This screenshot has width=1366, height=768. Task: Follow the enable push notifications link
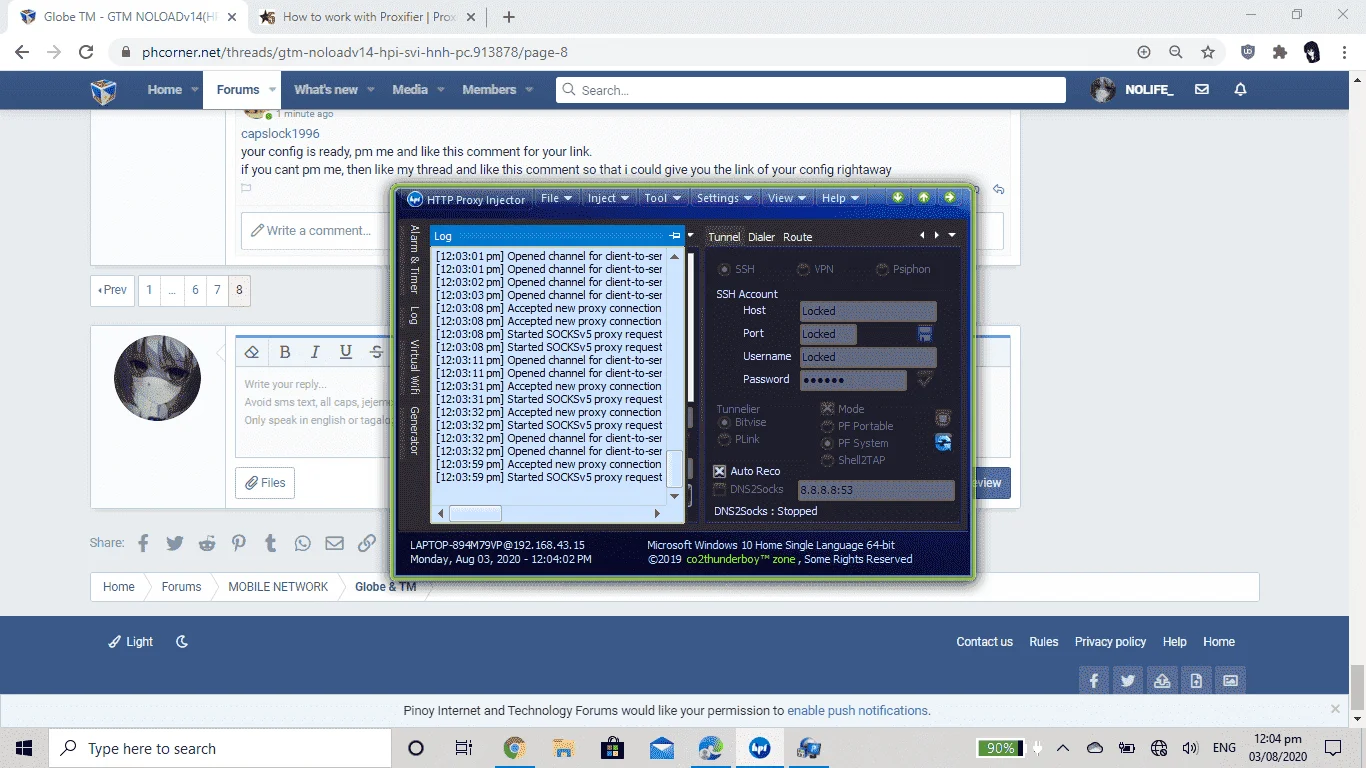(857, 711)
